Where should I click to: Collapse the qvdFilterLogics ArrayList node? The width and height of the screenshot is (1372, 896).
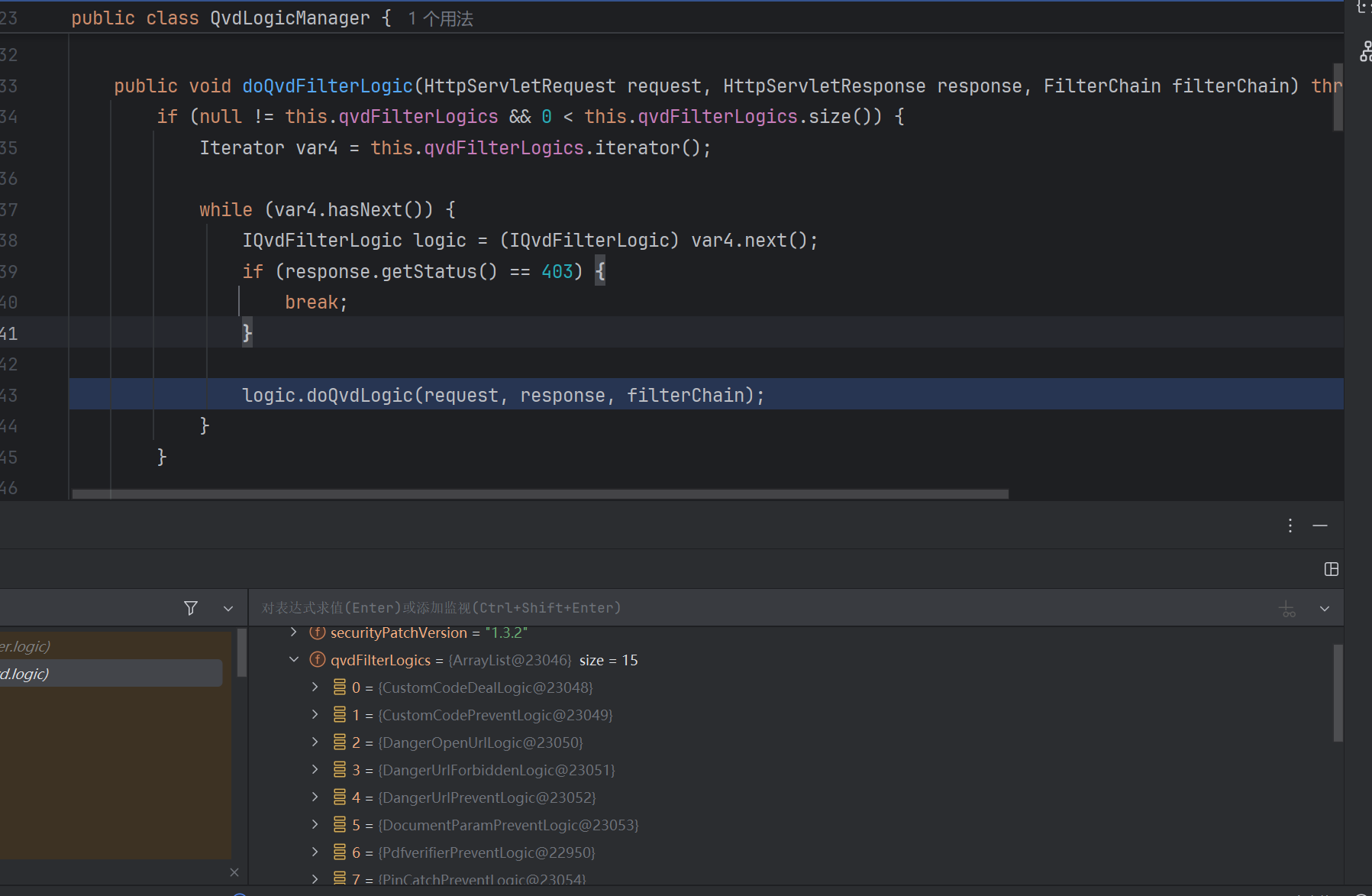click(x=294, y=660)
